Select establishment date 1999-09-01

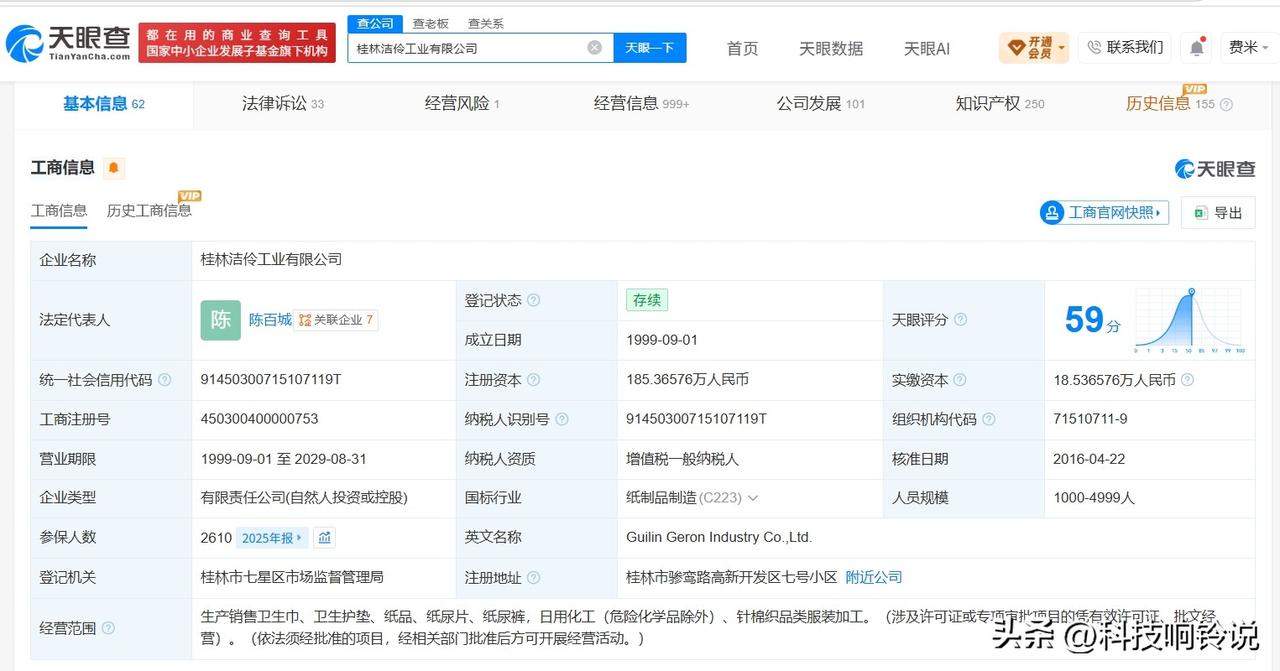click(662, 340)
